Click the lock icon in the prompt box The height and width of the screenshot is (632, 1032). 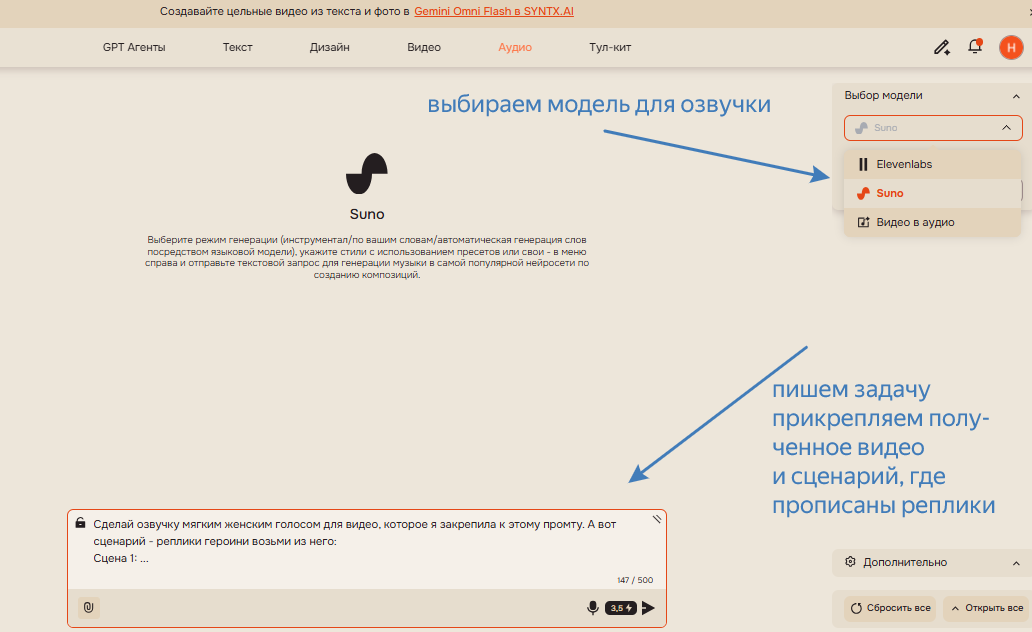(x=80, y=523)
